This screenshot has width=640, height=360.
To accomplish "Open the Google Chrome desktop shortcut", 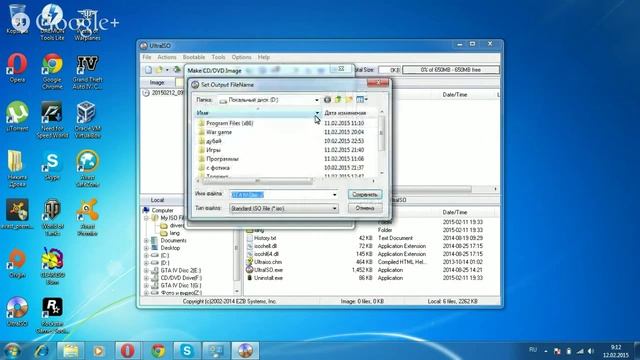I will click(x=52, y=71).
